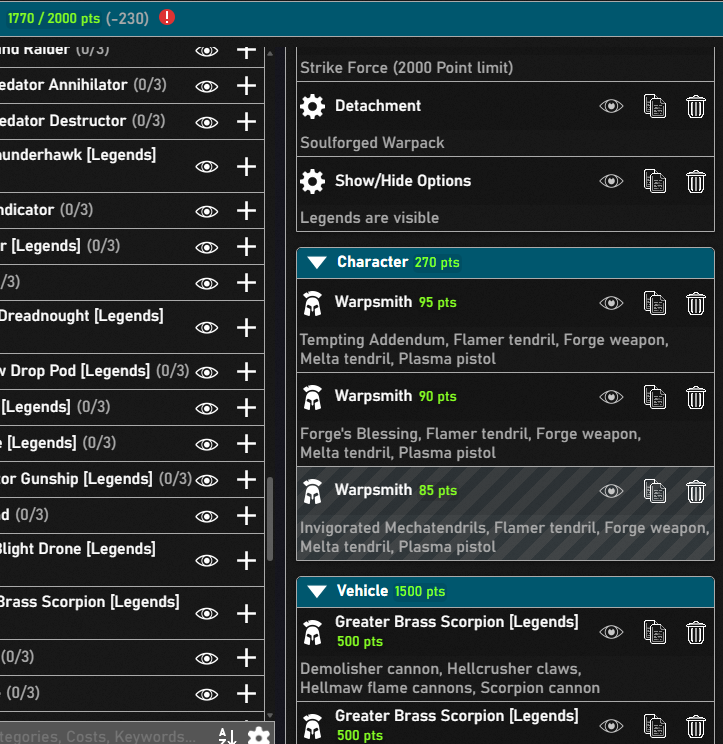Duplicate the 90 pts Warpsmith
The width and height of the screenshot is (723, 744).
point(655,397)
